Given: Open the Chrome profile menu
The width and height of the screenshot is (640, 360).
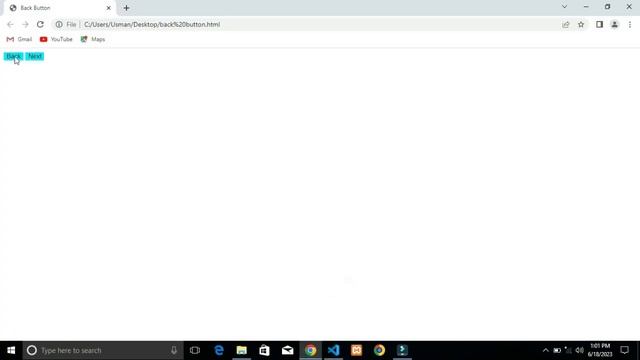Looking at the screenshot, I should (614, 24).
